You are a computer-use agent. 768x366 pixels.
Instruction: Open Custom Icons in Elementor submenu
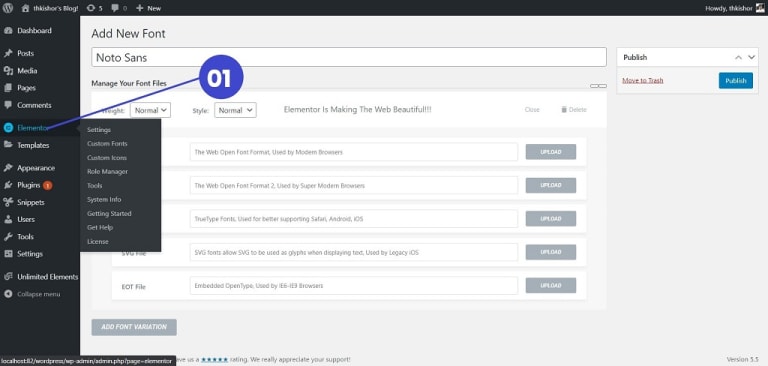point(107,158)
